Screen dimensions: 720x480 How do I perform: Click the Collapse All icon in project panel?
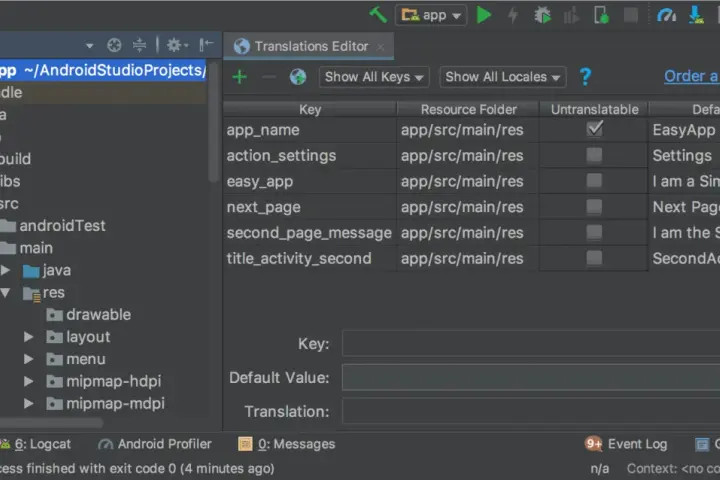point(139,45)
